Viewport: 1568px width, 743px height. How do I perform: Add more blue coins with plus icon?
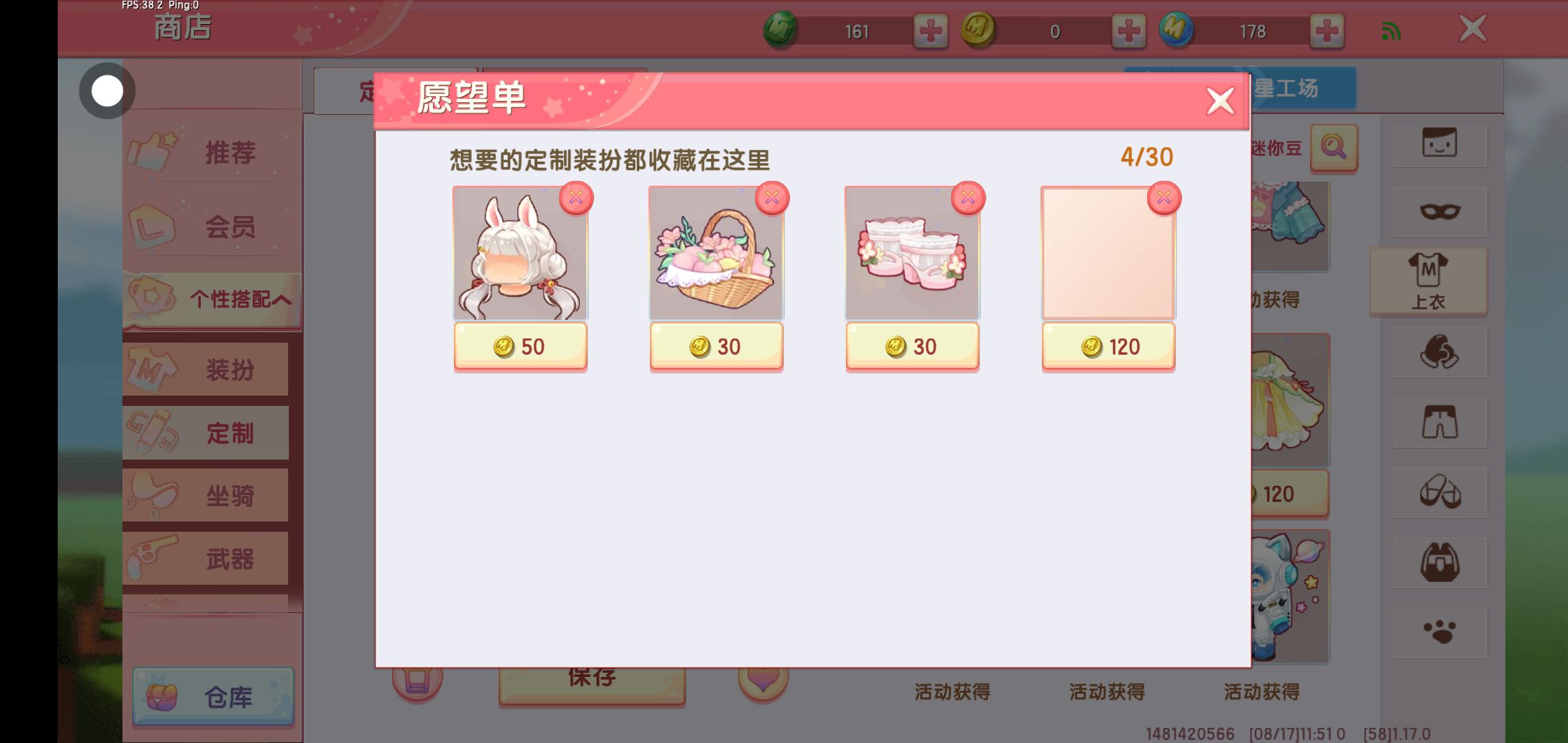click(1327, 31)
